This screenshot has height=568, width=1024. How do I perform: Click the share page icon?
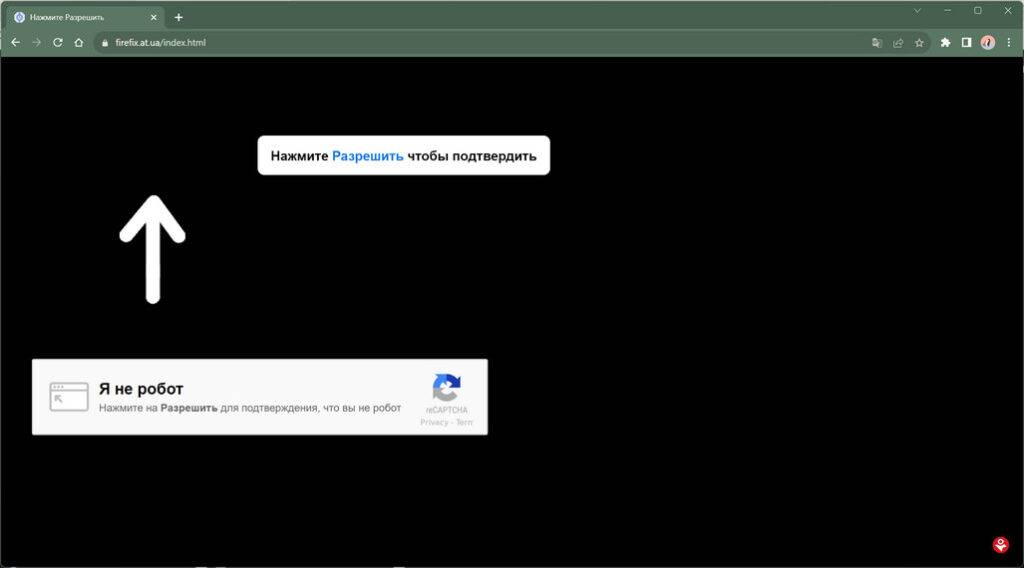(x=898, y=43)
